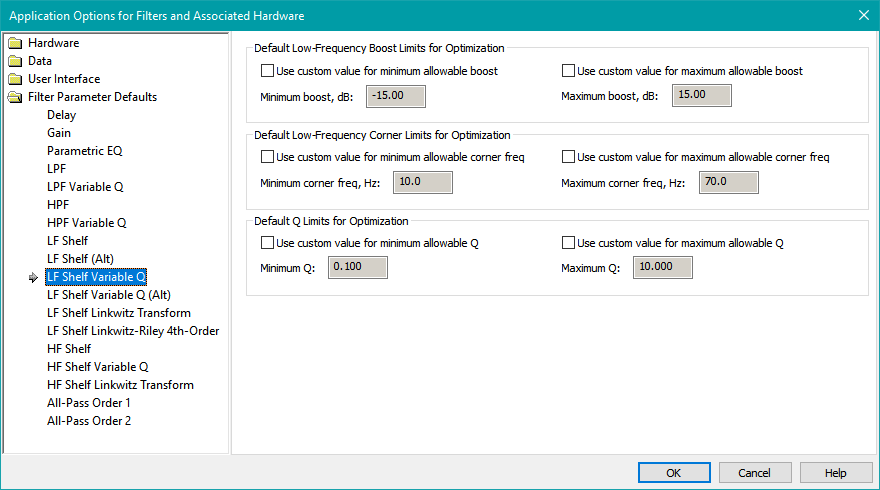
Task: Enable custom minimum allowable corner freq
Action: 268,157
